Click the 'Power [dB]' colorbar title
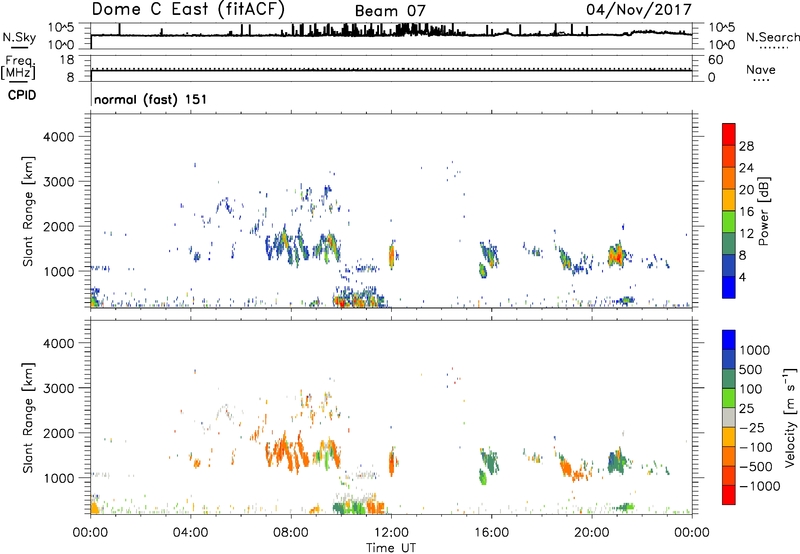The image size is (800, 554). 763,211
